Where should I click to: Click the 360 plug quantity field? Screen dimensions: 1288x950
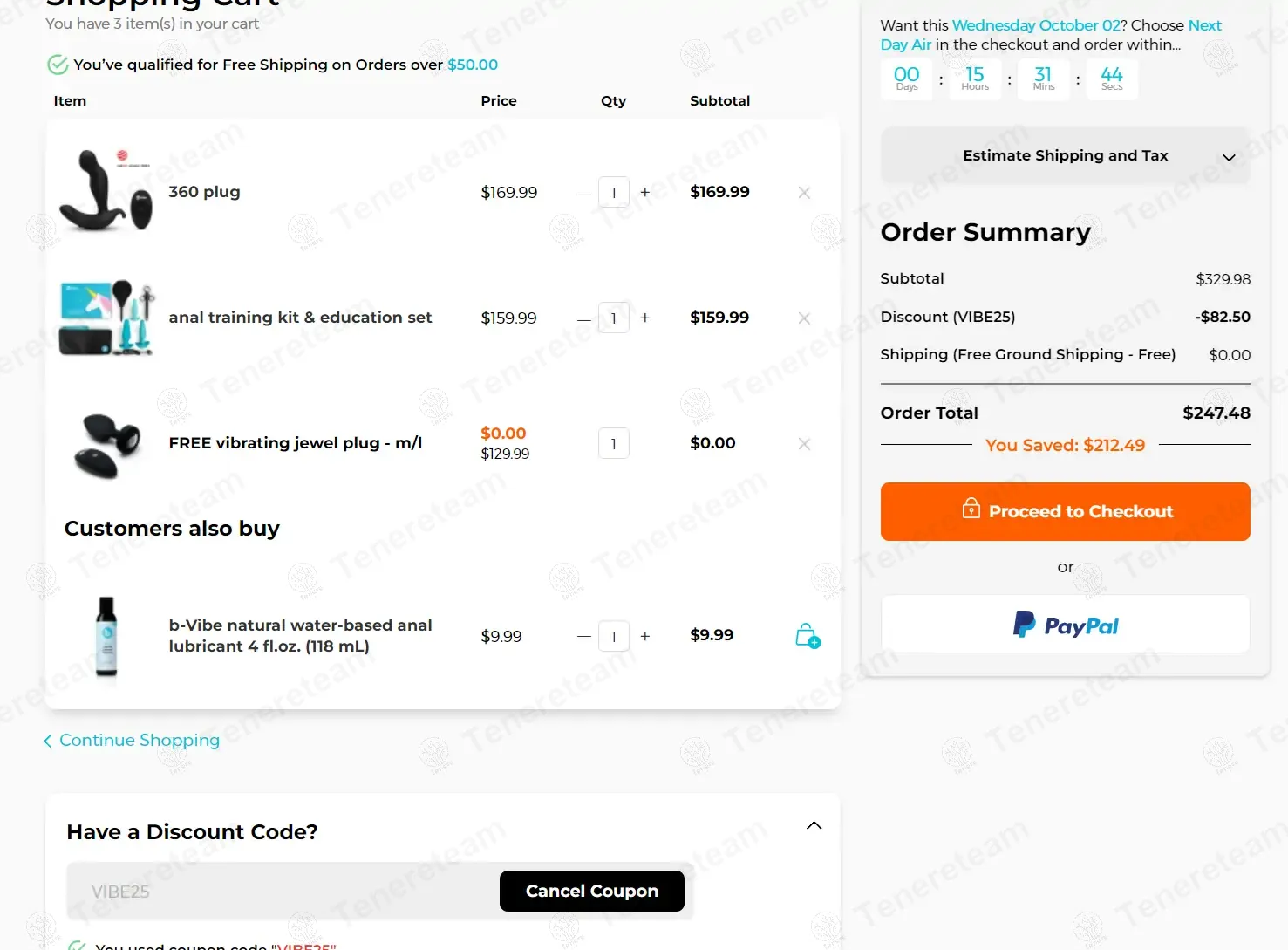(x=614, y=193)
